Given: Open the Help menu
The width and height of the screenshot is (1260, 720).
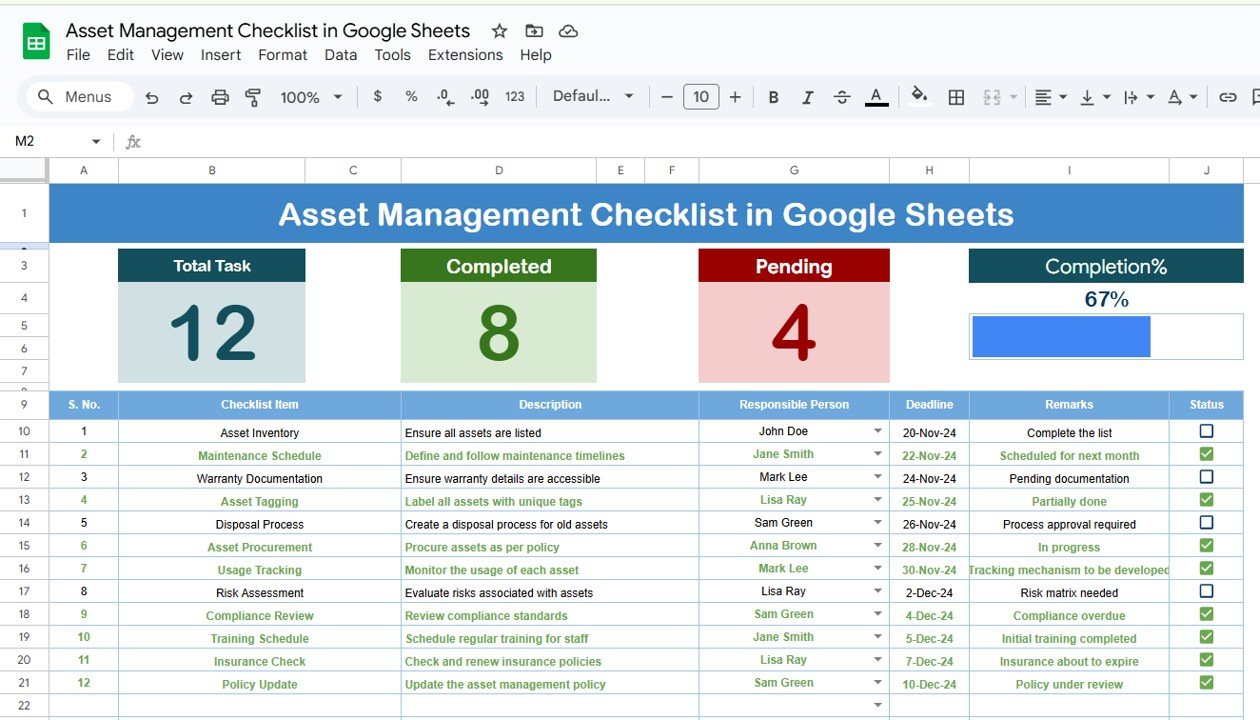Looking at the screenshot, I should click(x=536, y=55).
